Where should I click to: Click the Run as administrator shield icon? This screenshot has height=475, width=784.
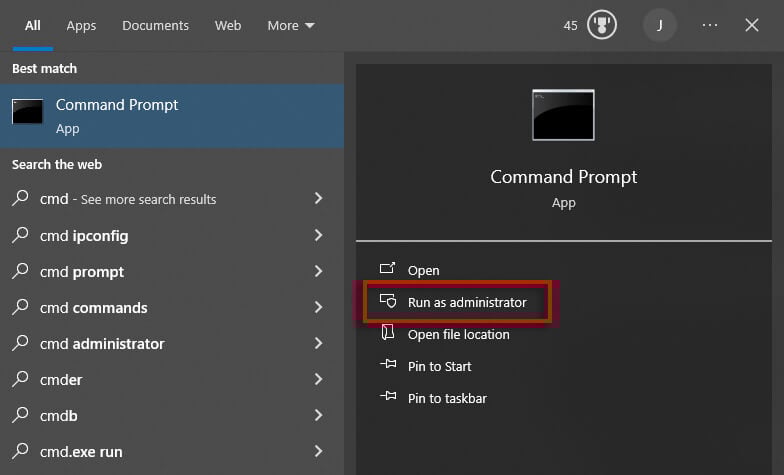(x=388, y=302)
